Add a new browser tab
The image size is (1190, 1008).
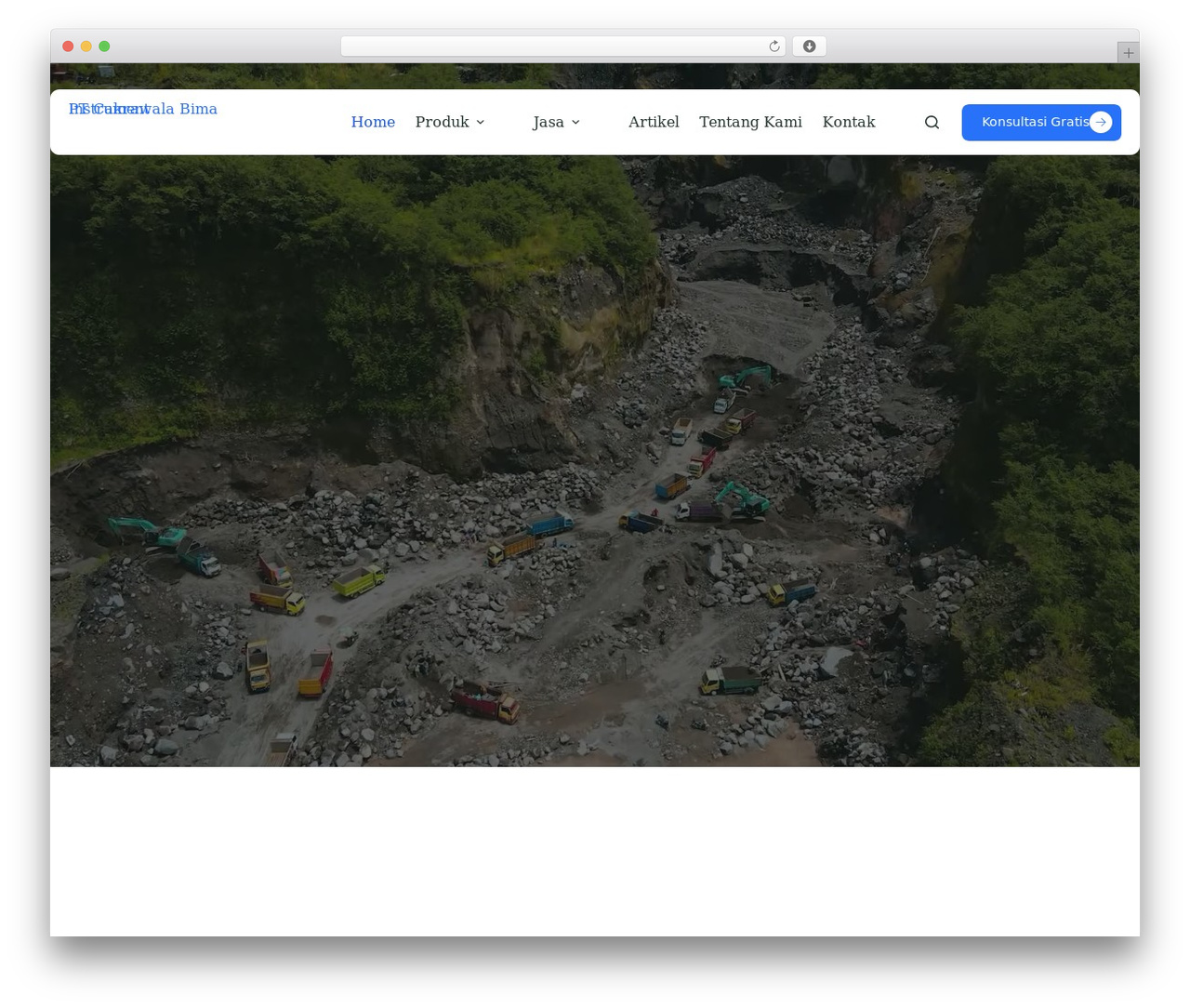coord(1128,53)
